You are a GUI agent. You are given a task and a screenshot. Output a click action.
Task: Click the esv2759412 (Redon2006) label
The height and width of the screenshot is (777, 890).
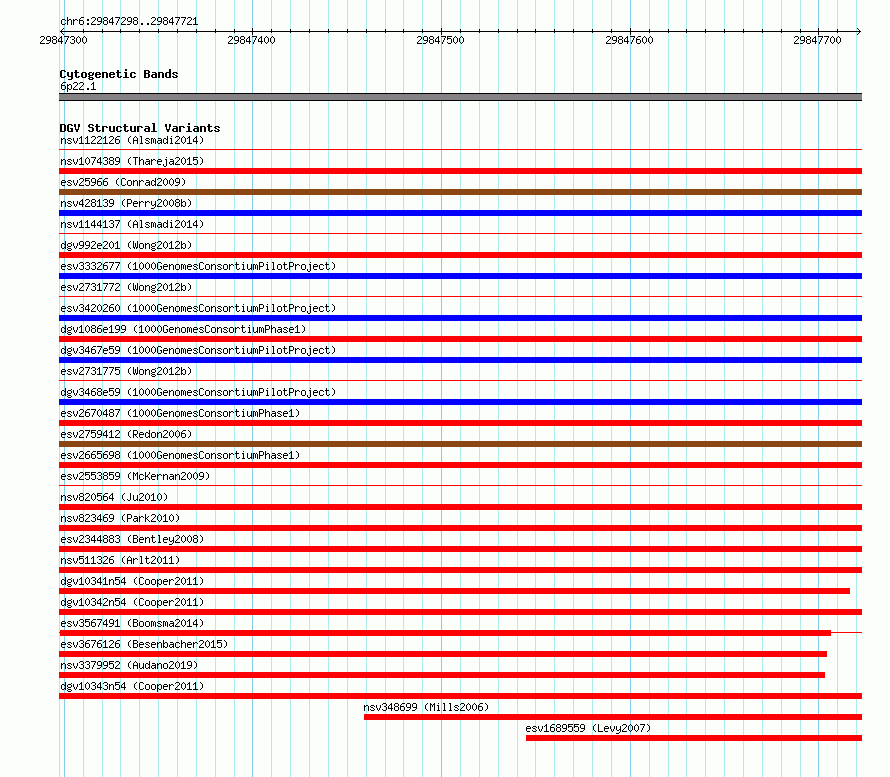pyautogui.click(x=126, y=434)
